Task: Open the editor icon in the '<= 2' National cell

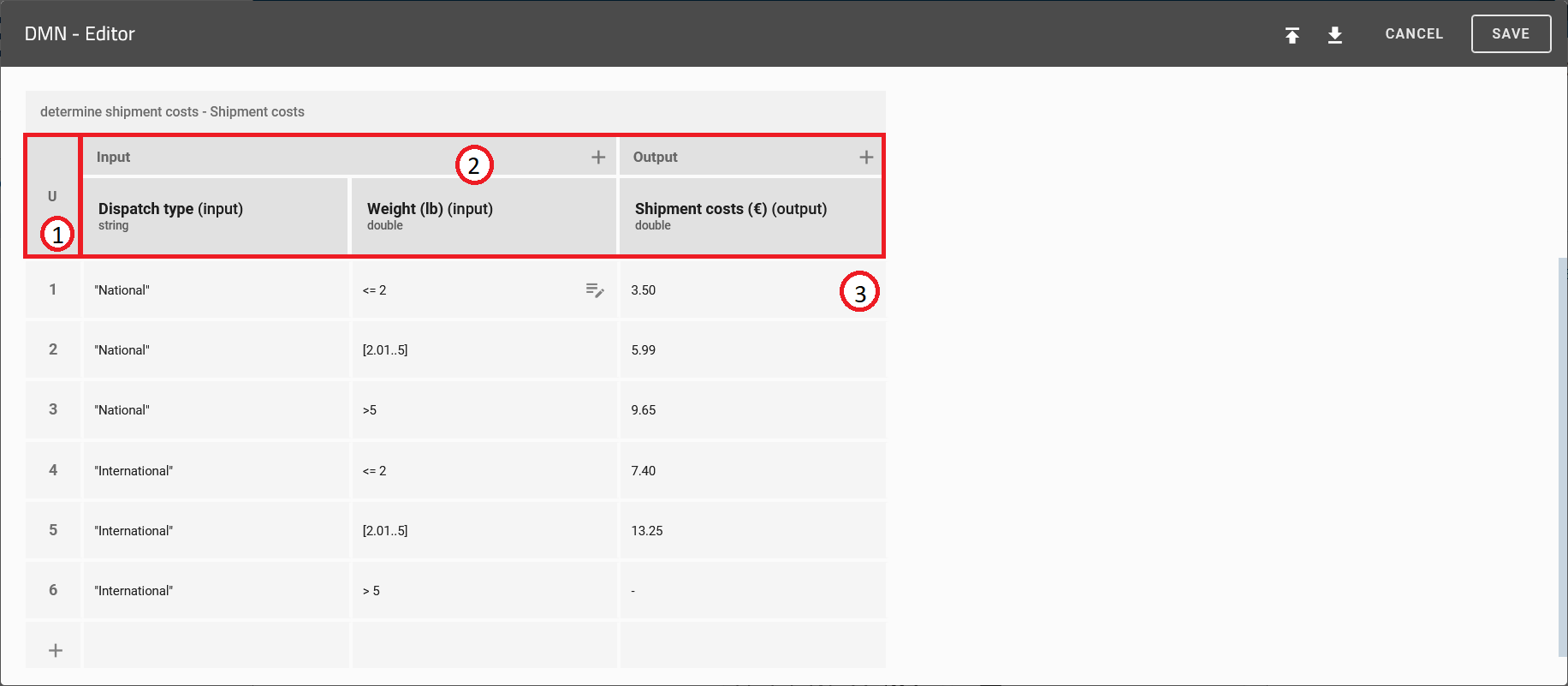Action: 595,290
